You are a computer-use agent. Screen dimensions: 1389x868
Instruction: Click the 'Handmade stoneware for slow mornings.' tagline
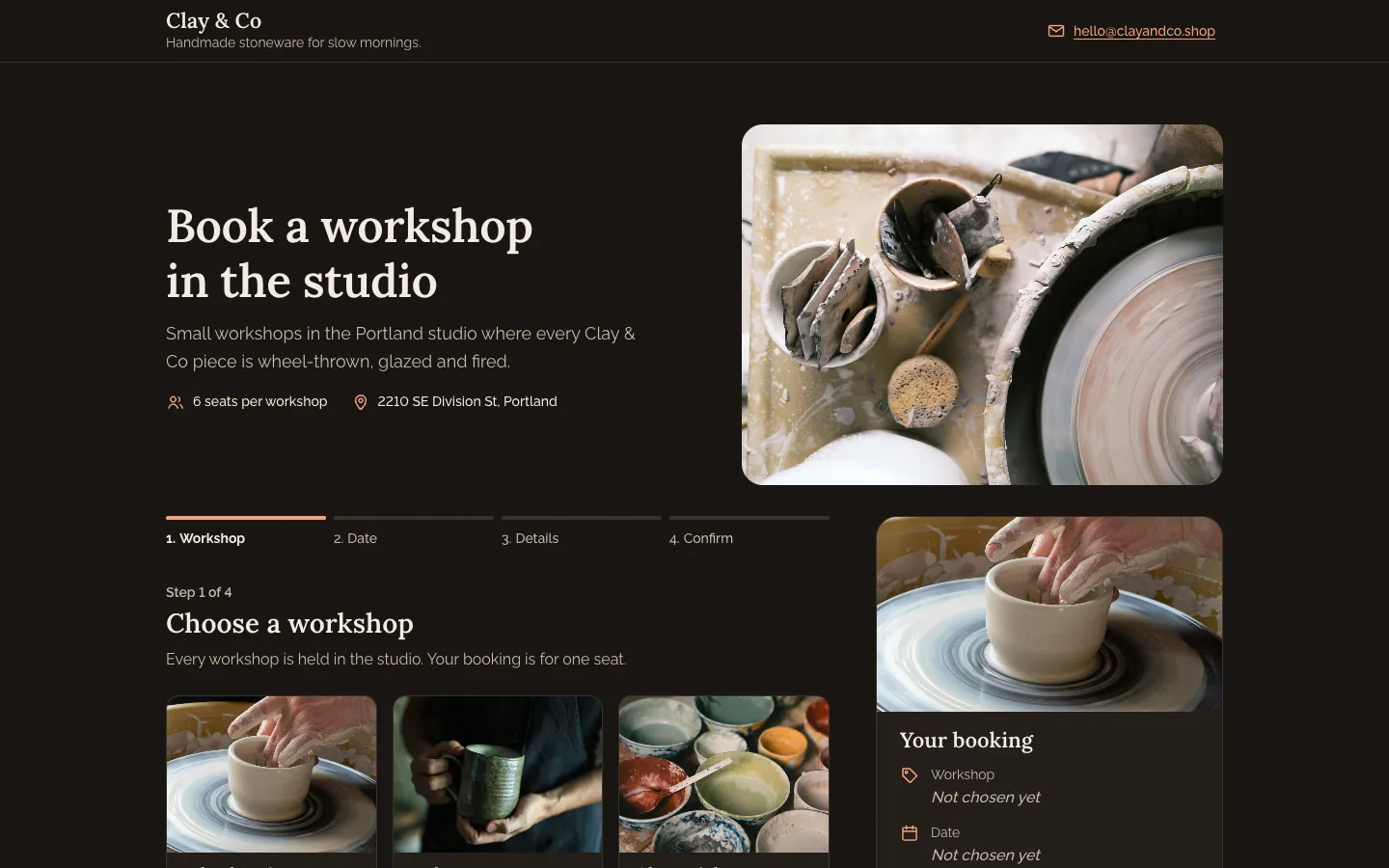[293, 42]
